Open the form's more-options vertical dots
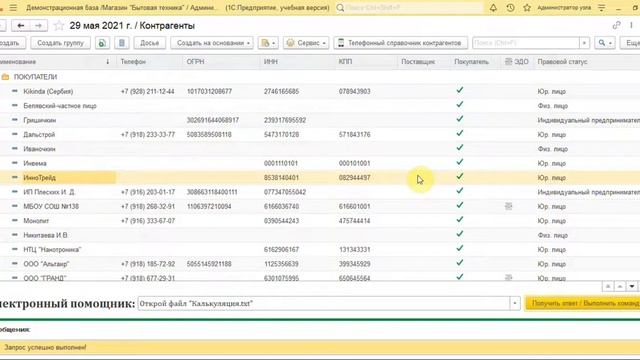Image resolution: width=640 pixels, height=360 pixels. (631, 25)
